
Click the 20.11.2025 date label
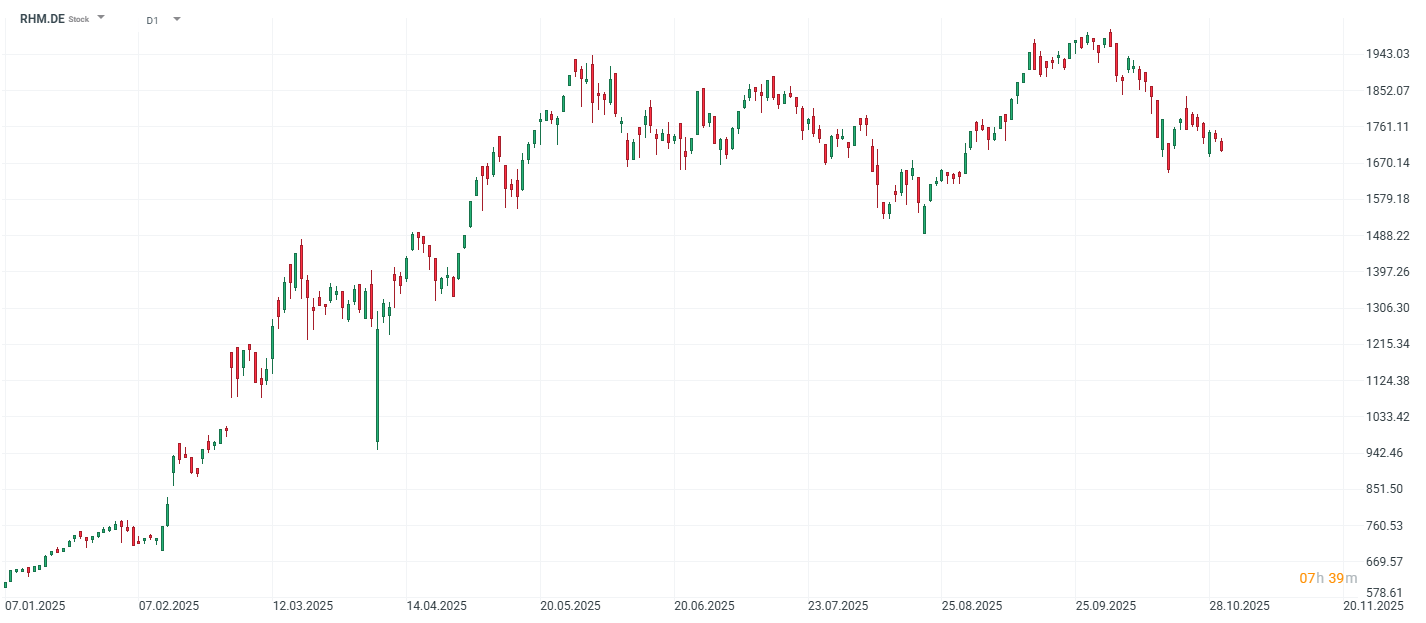(x=1373, y=606)
